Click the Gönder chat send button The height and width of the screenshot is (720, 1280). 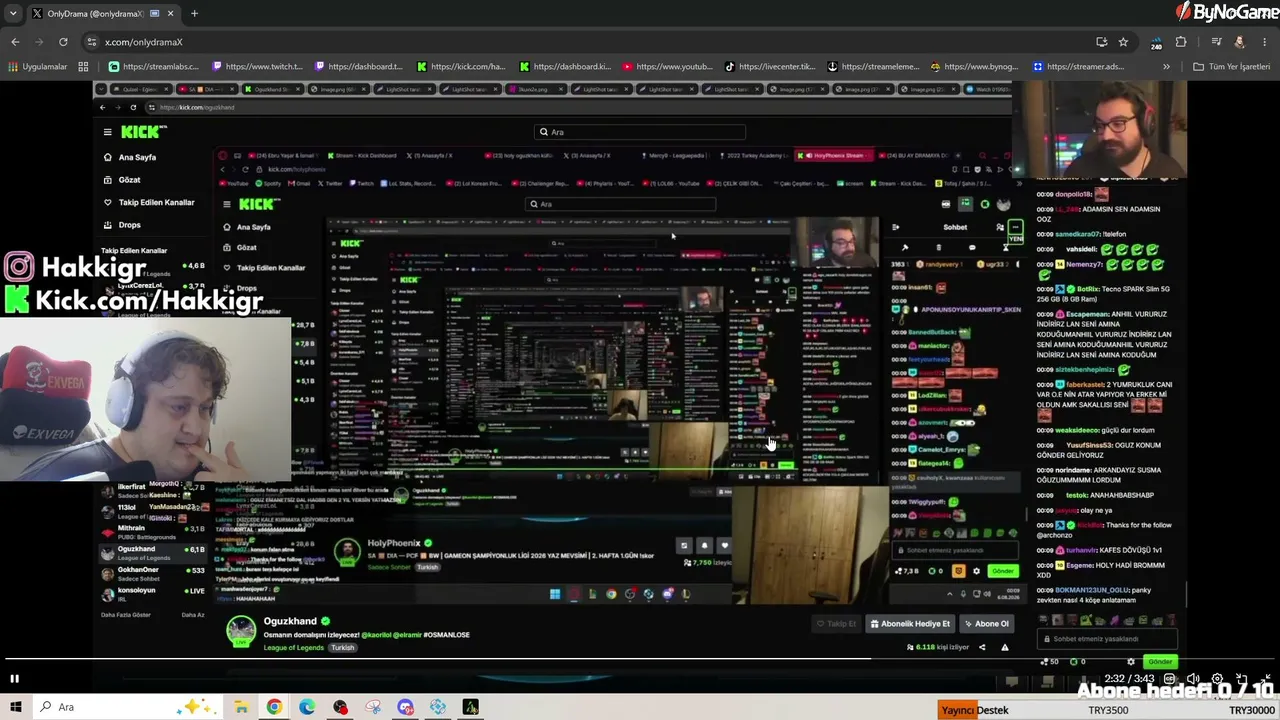[1160, 661]
